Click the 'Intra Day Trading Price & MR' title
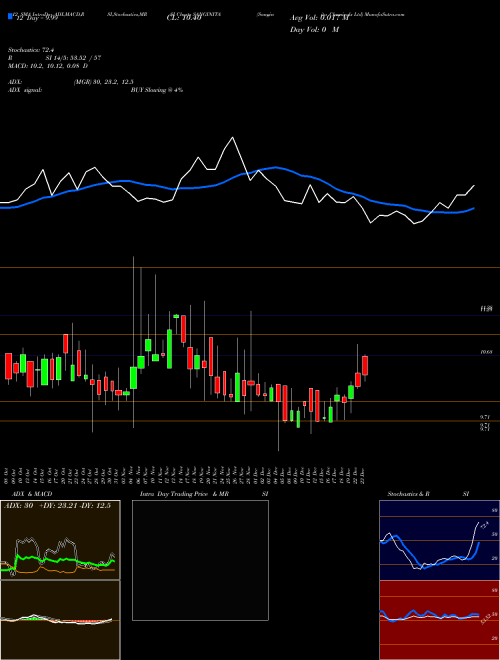500x660 pixels. pos(184,494)
